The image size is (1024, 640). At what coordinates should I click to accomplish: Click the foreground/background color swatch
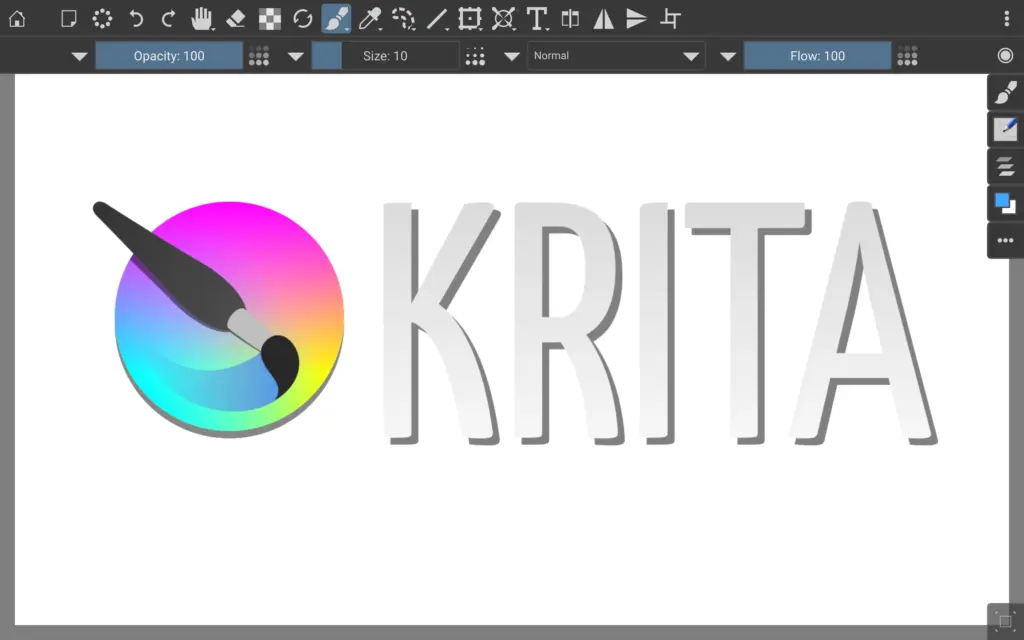[1005, 204]
